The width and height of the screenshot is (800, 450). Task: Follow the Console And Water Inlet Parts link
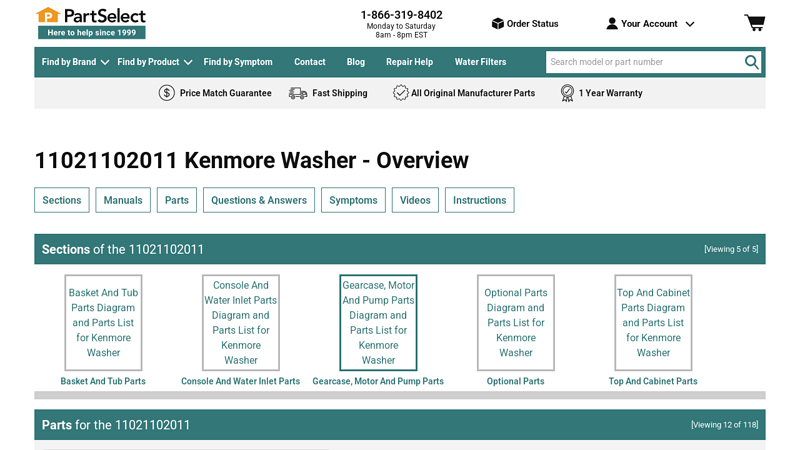[240, 381]
